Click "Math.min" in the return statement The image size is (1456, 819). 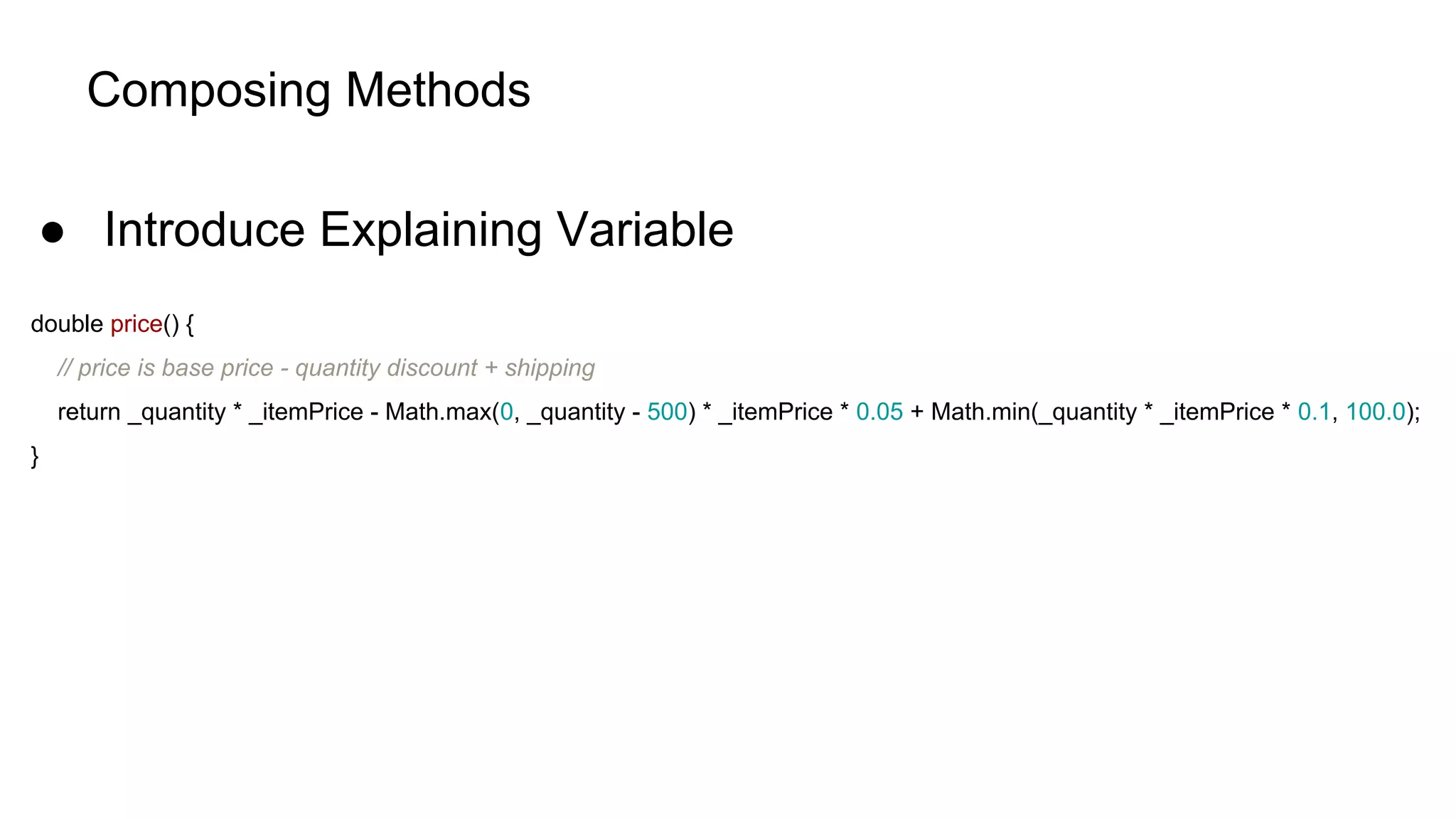tap(981, 412)
